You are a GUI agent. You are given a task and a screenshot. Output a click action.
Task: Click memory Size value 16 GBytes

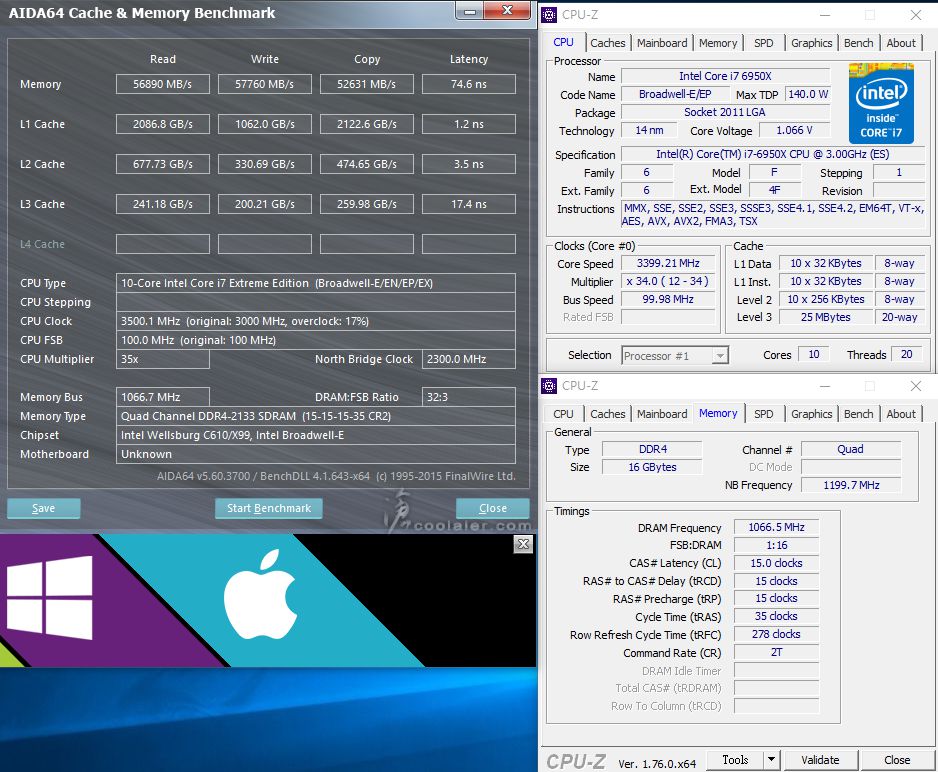pos(652,467)
